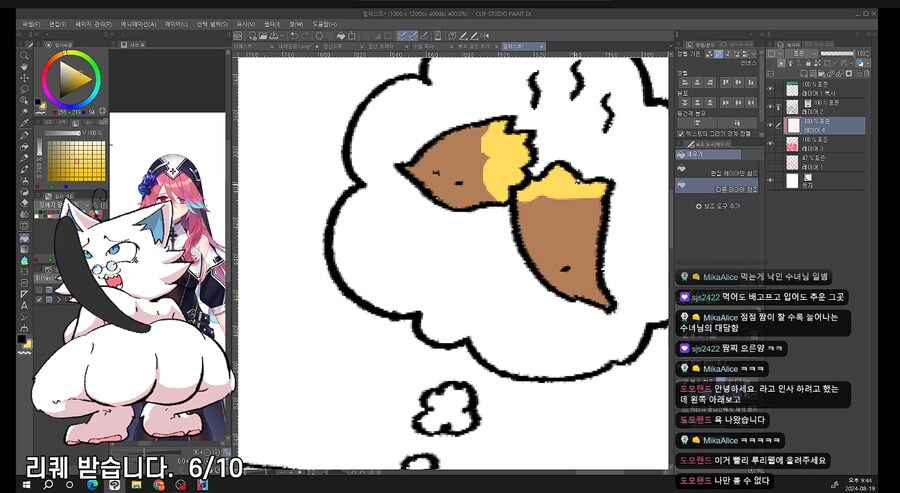900x493 pixels.
Task: Toggle visibility of 레이어 3
Action: (x=770, y=145)
